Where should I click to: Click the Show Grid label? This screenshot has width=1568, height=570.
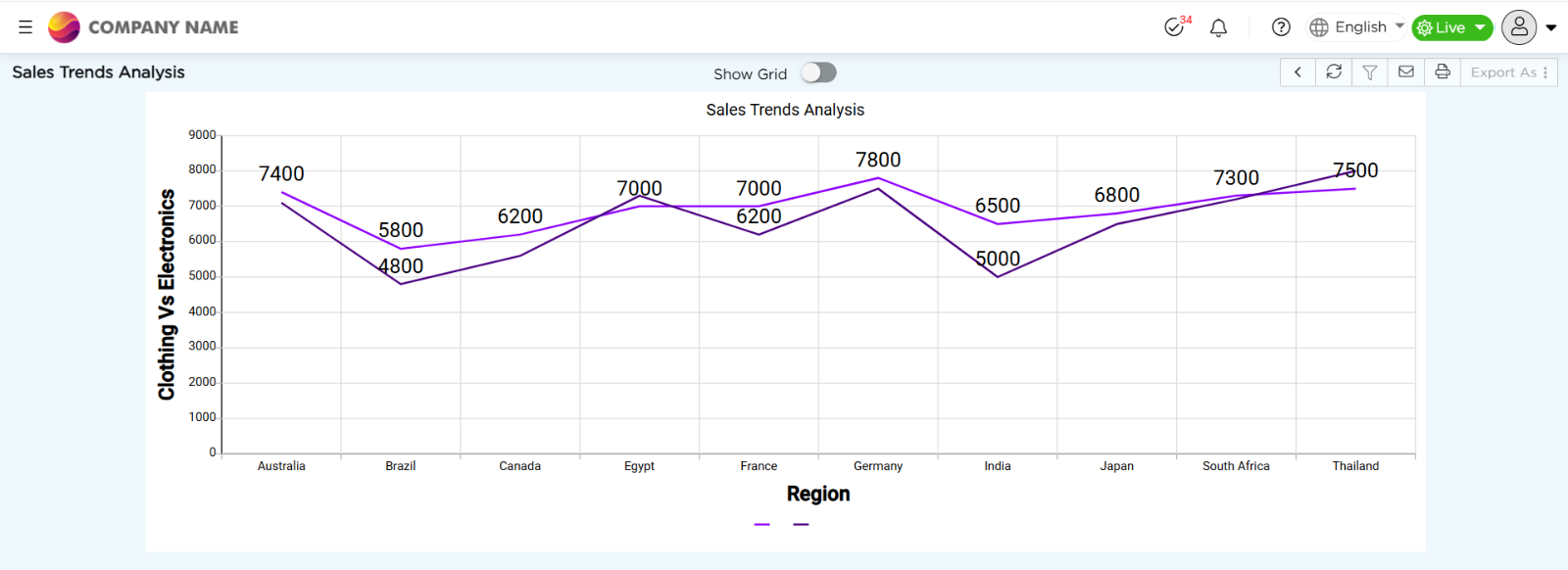[750, 73]
